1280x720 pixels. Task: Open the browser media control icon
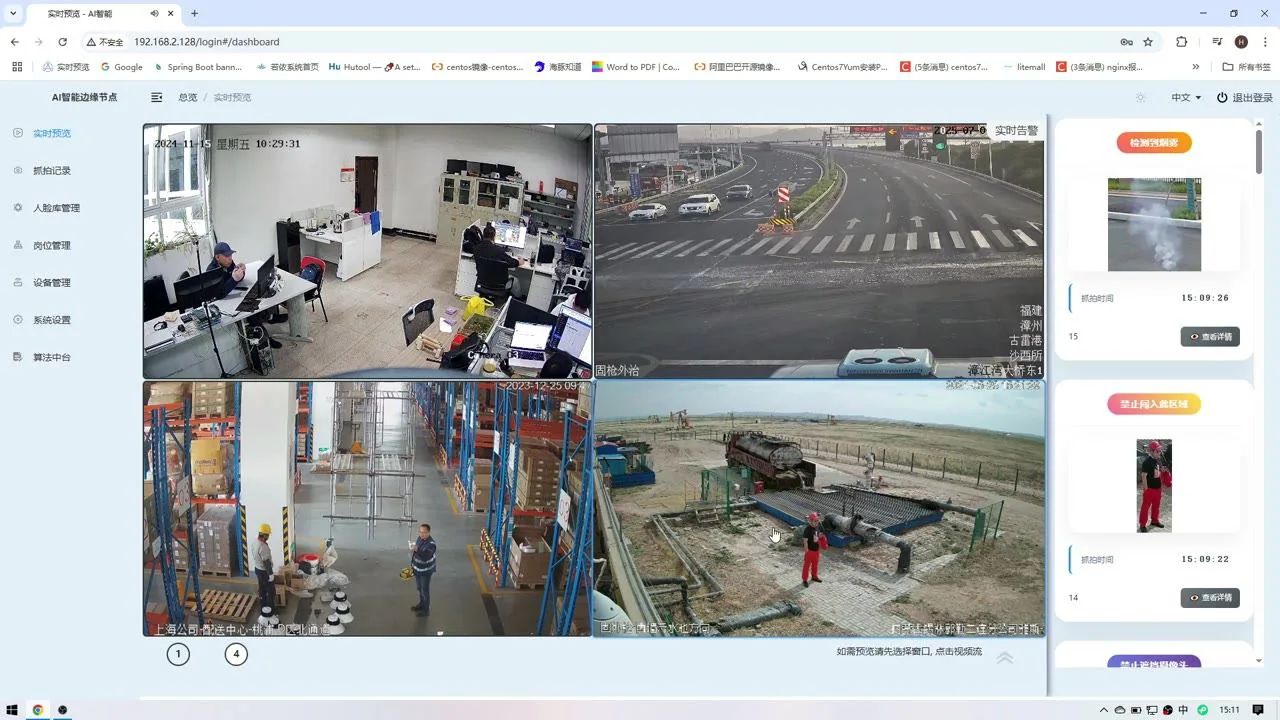(1217, 42)
